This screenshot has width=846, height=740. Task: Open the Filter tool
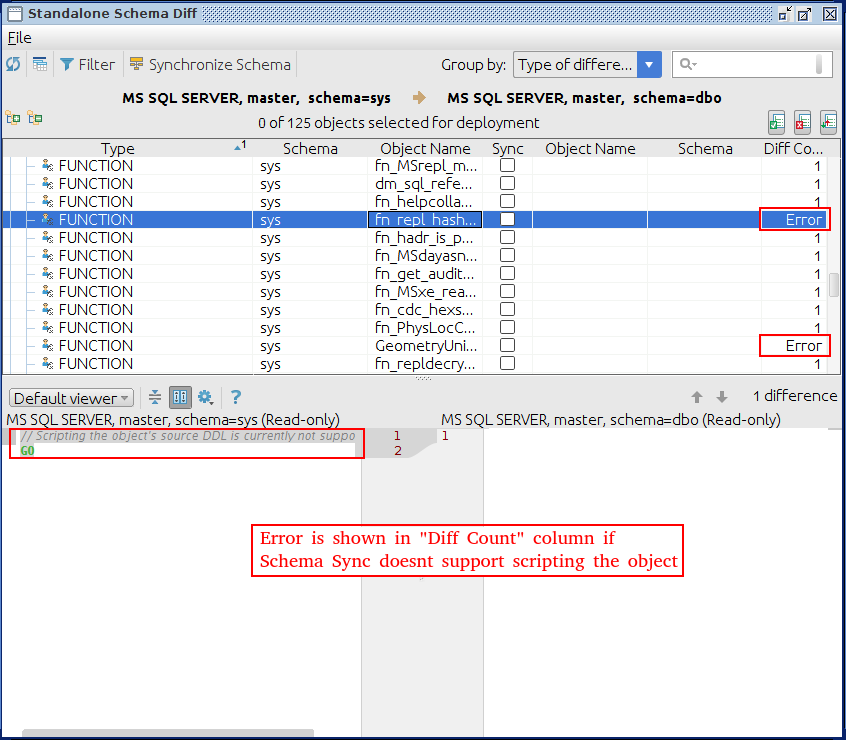[x=87, y=64]
